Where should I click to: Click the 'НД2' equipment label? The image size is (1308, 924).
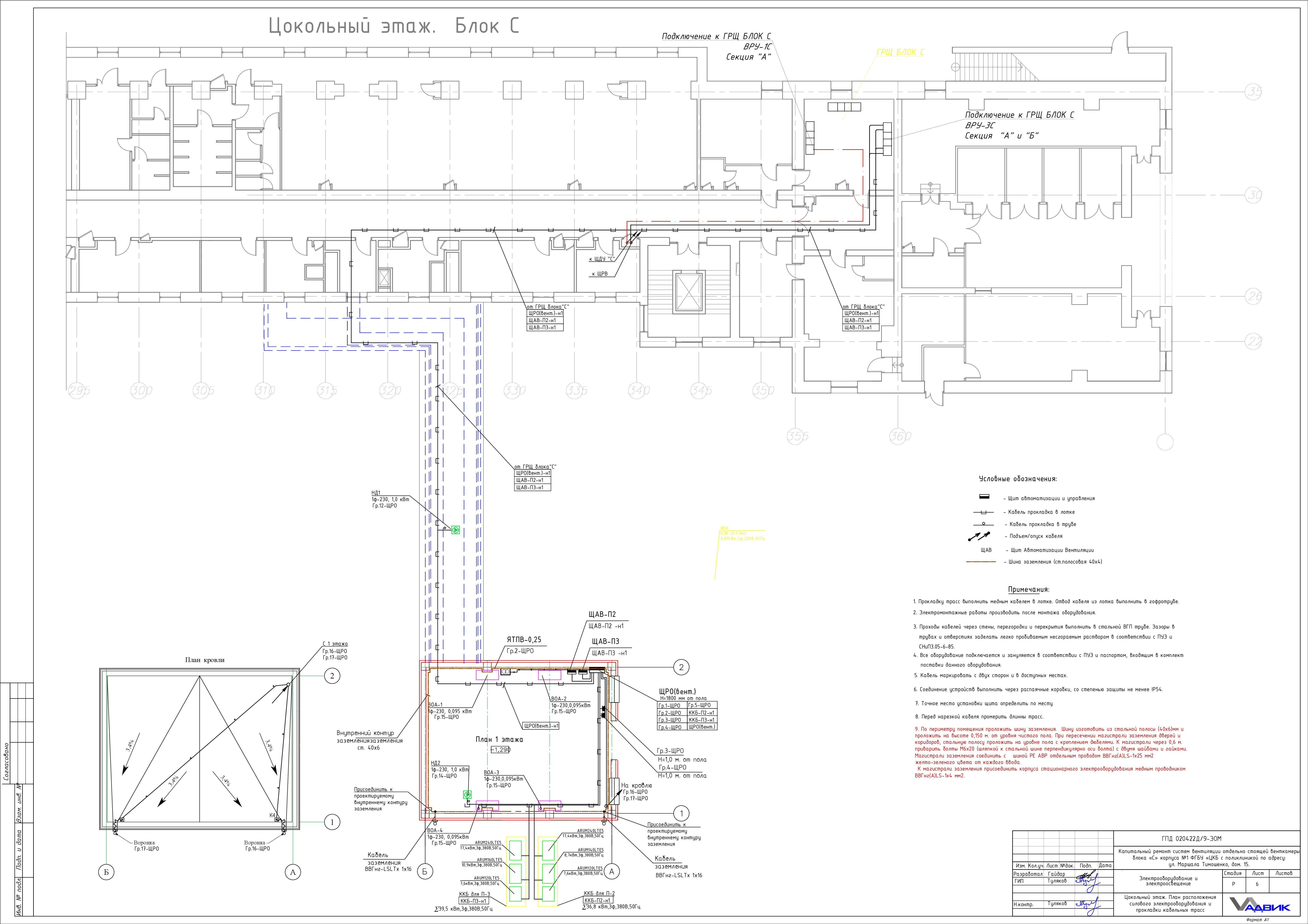(436, 763)
